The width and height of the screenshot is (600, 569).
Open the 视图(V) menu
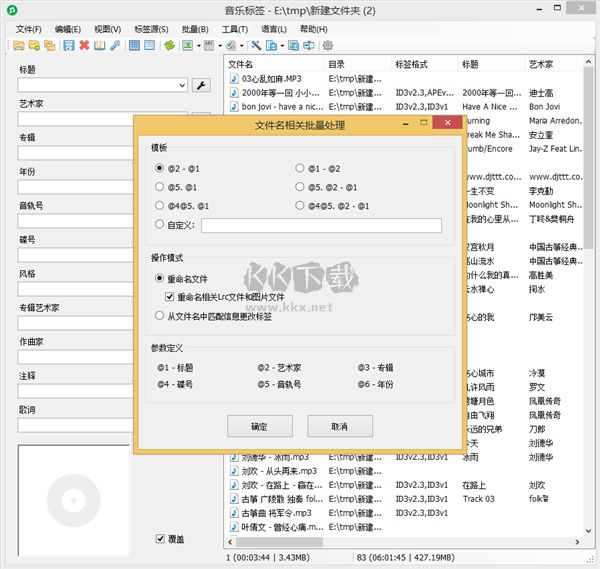pos(108,29)
